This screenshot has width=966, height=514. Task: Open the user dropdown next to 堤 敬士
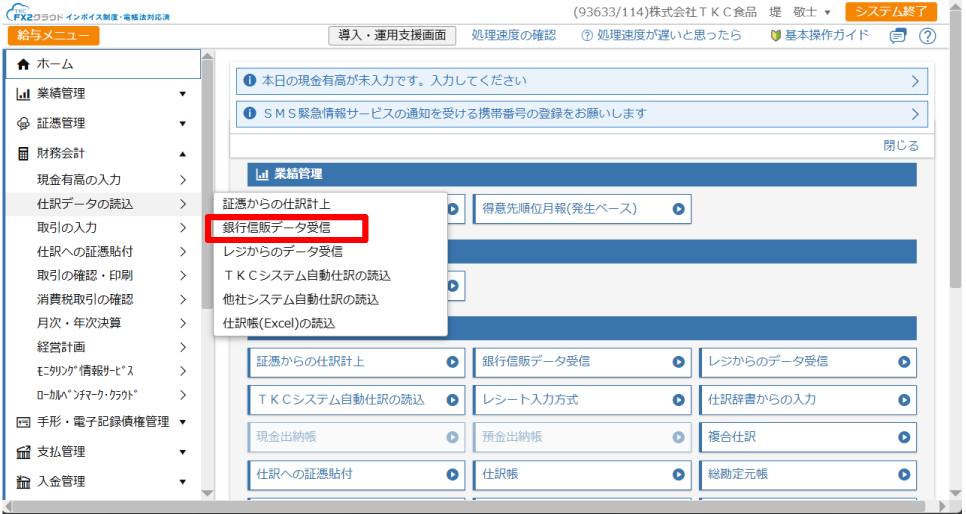(x=827, y=12)
